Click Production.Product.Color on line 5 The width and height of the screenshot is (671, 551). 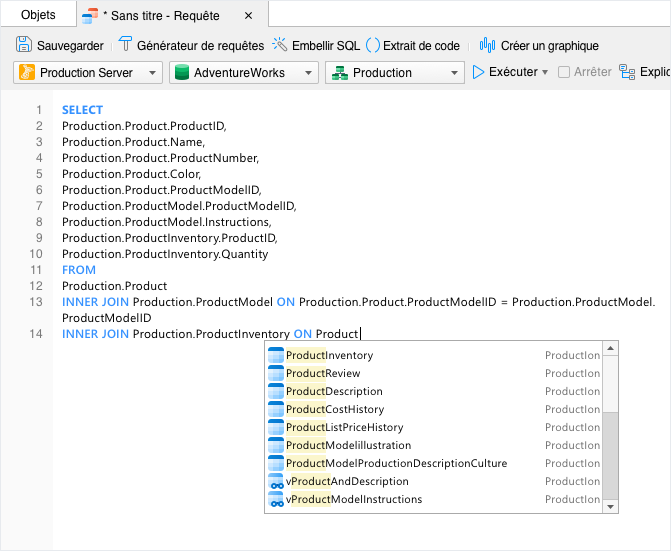(131, 174)
